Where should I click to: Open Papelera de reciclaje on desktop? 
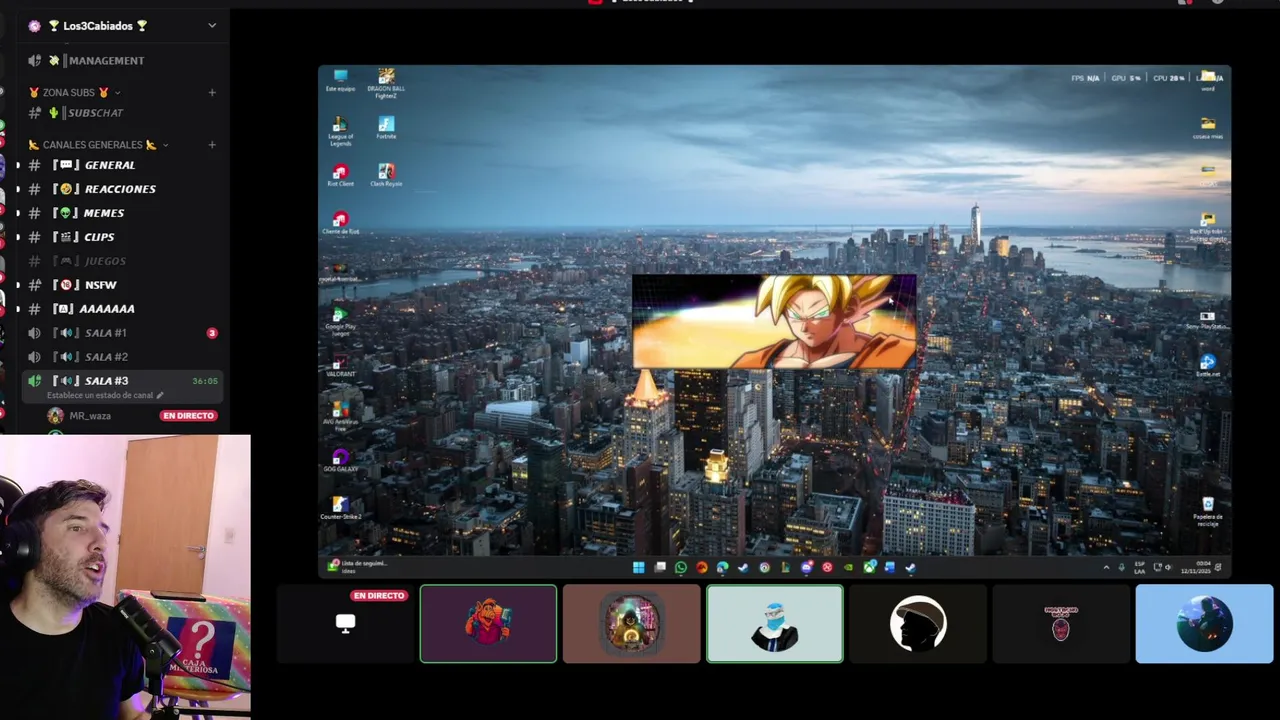(1208, 512)
